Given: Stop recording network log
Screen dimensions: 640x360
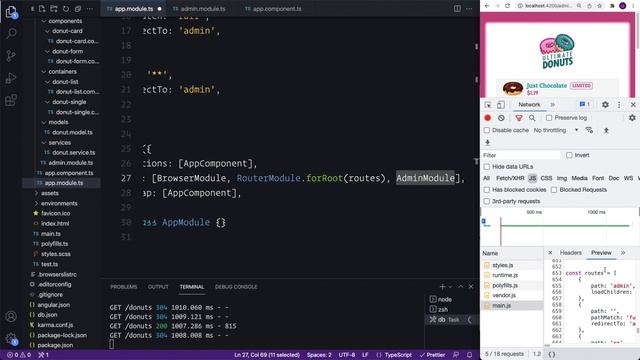Looking at the screenshot, I should tap(487, 118).
